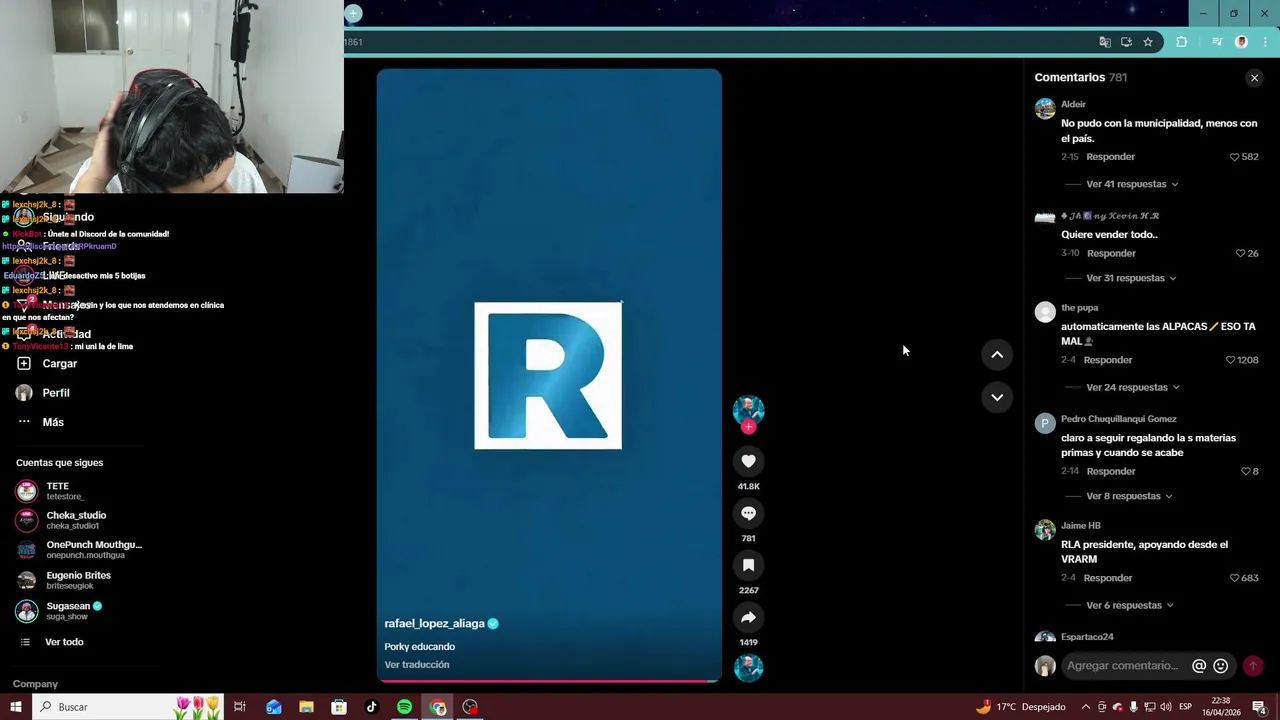Image resolution: width=1280 pixels, height=720 pixels.
Task: Open the Chrome extensions puzzle icon
Action: pyautogui.click(x=1182, y=42)
